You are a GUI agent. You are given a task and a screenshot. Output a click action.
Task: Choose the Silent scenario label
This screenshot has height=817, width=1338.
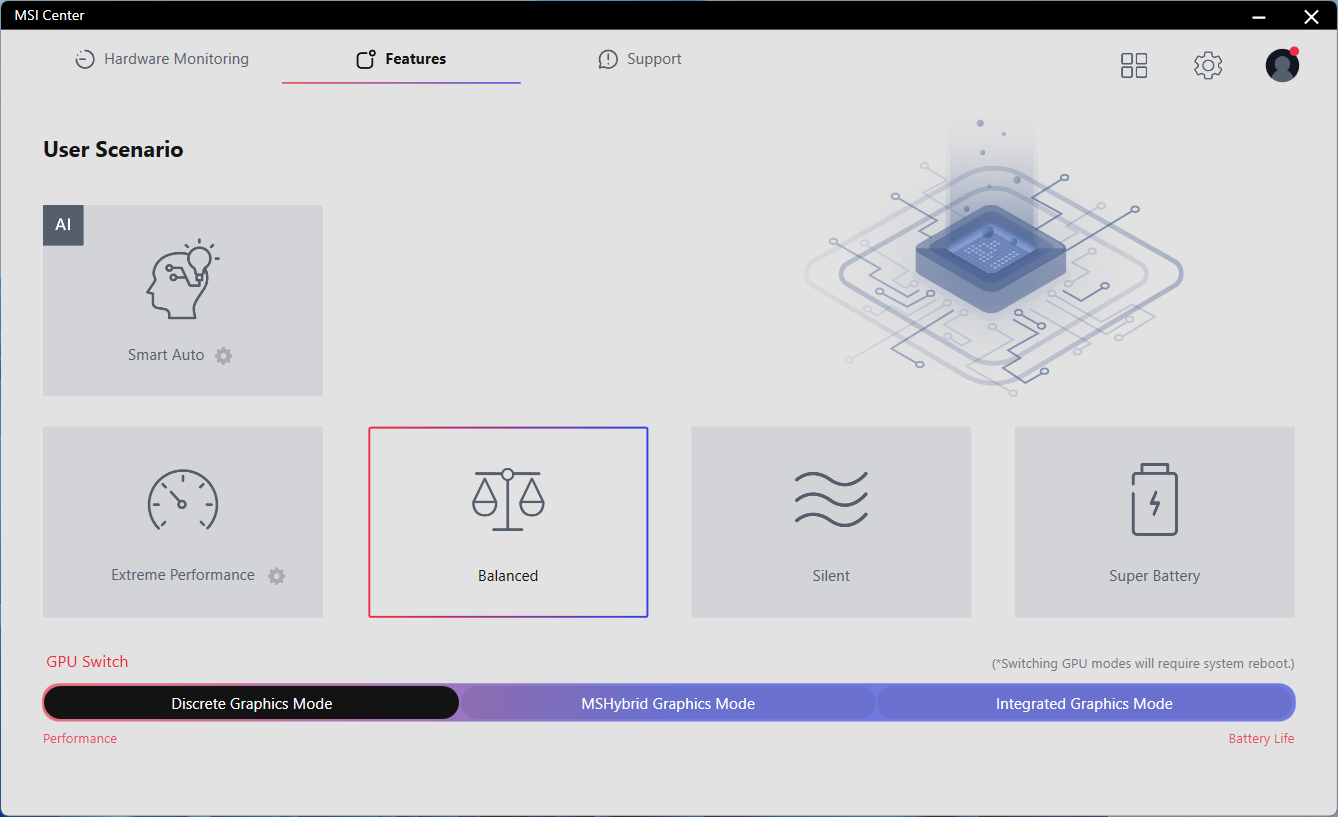pyautogui.click(x=831, y=576)
